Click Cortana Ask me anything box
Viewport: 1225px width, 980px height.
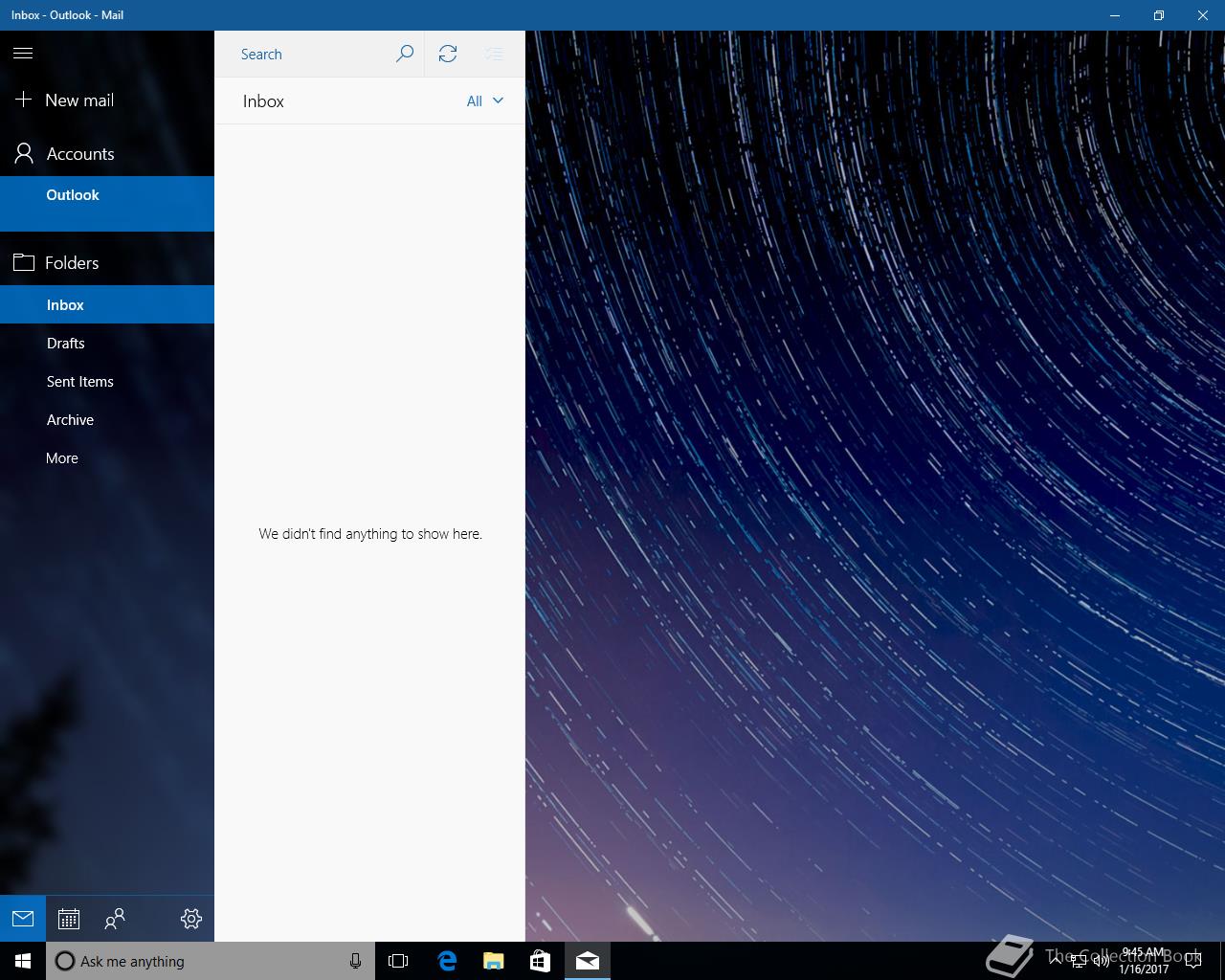(x=211, y=961)
